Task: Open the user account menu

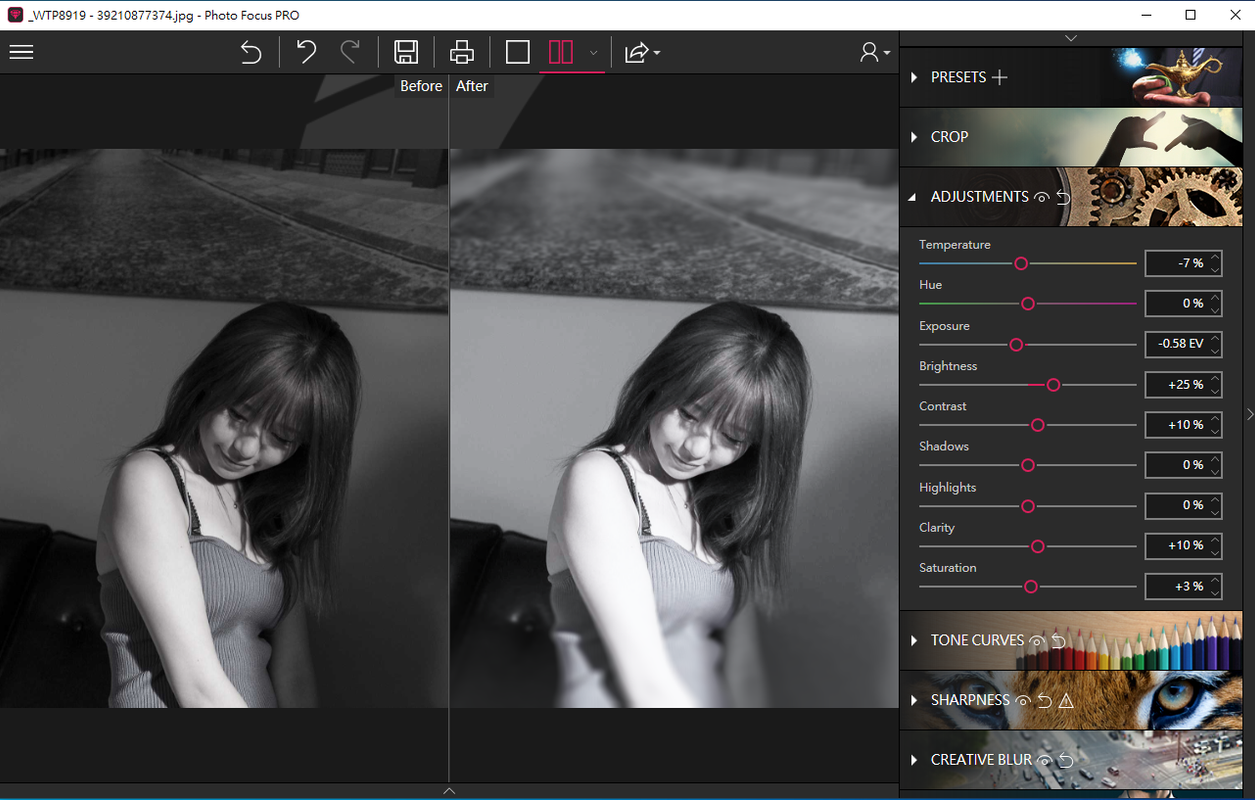Action: [x=875, y=52]
